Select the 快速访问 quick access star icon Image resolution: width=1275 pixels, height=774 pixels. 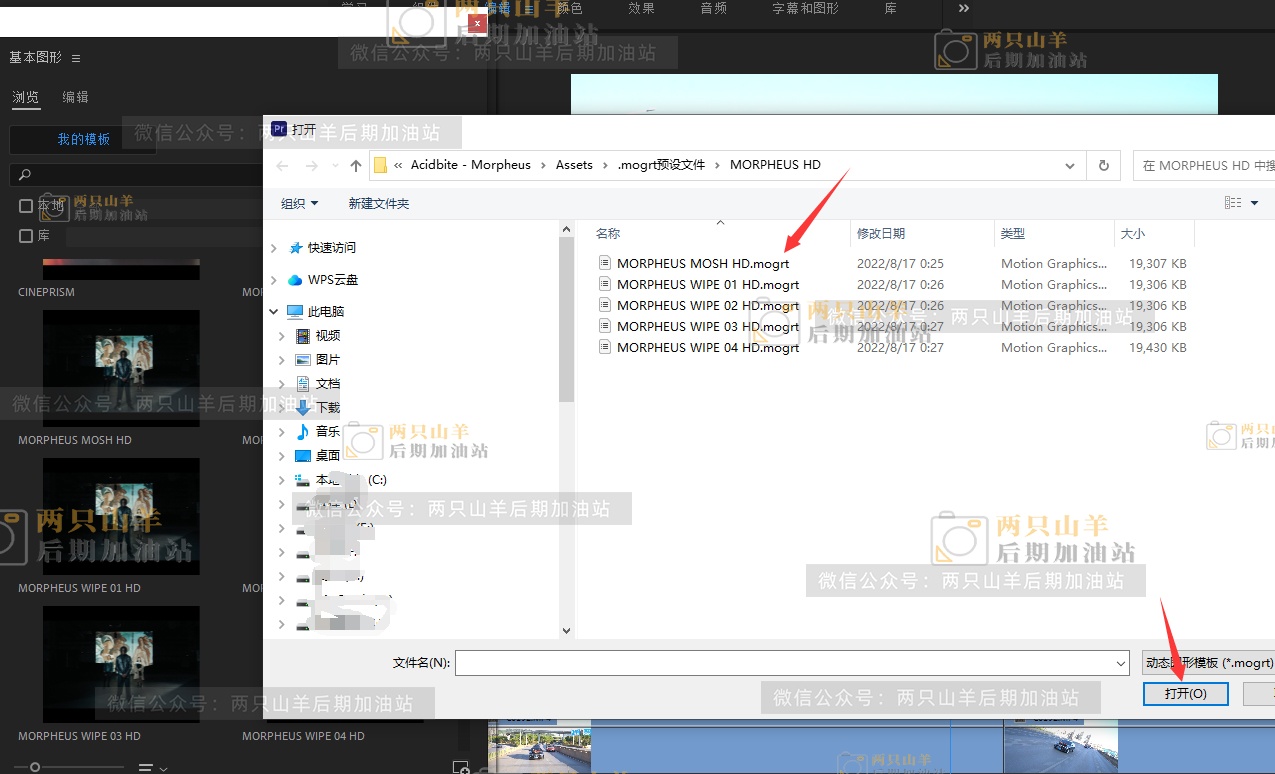click(296, 248)
